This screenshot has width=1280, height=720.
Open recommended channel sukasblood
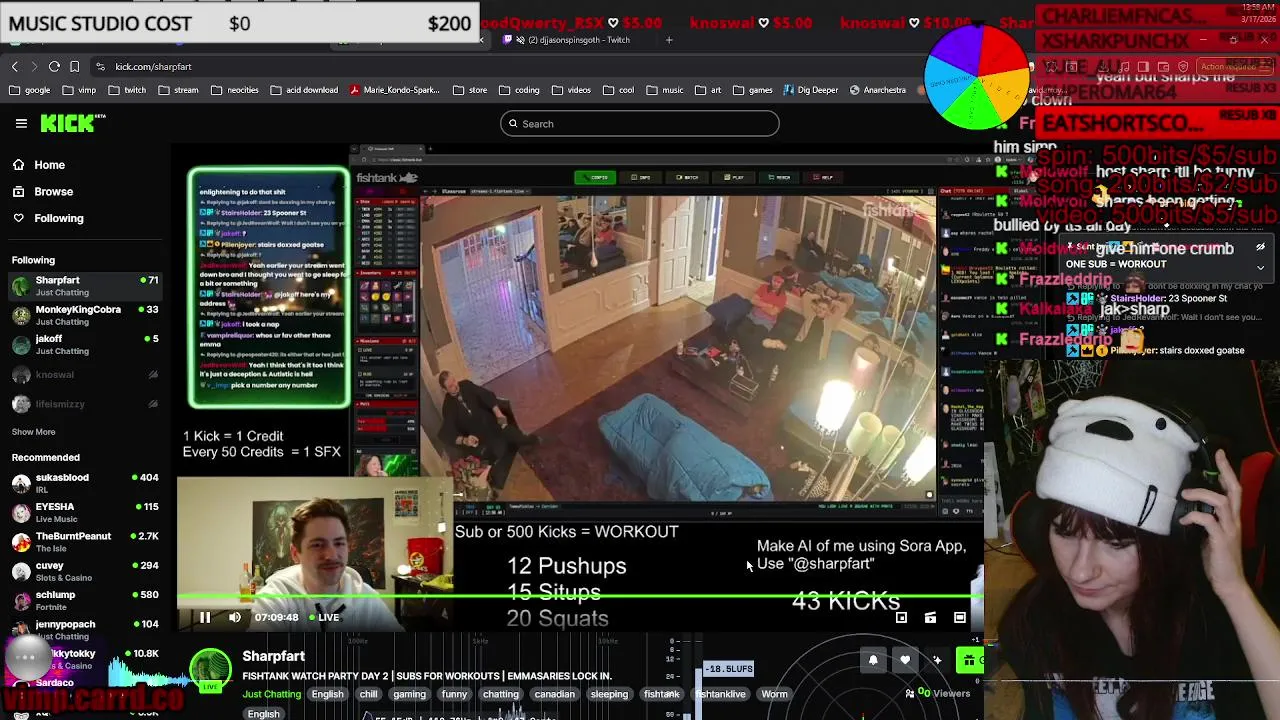coord(85,483)
